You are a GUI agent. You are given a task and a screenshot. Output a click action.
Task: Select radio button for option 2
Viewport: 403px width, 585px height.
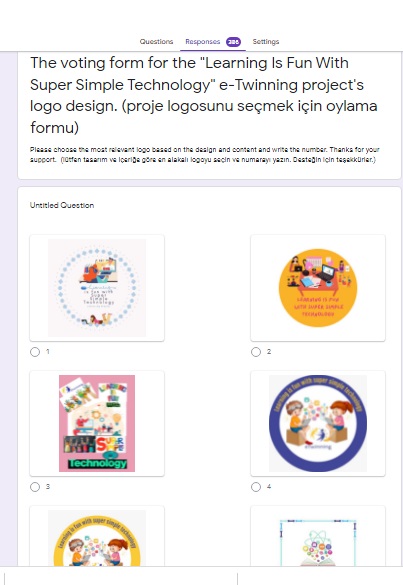pos(256,352)
